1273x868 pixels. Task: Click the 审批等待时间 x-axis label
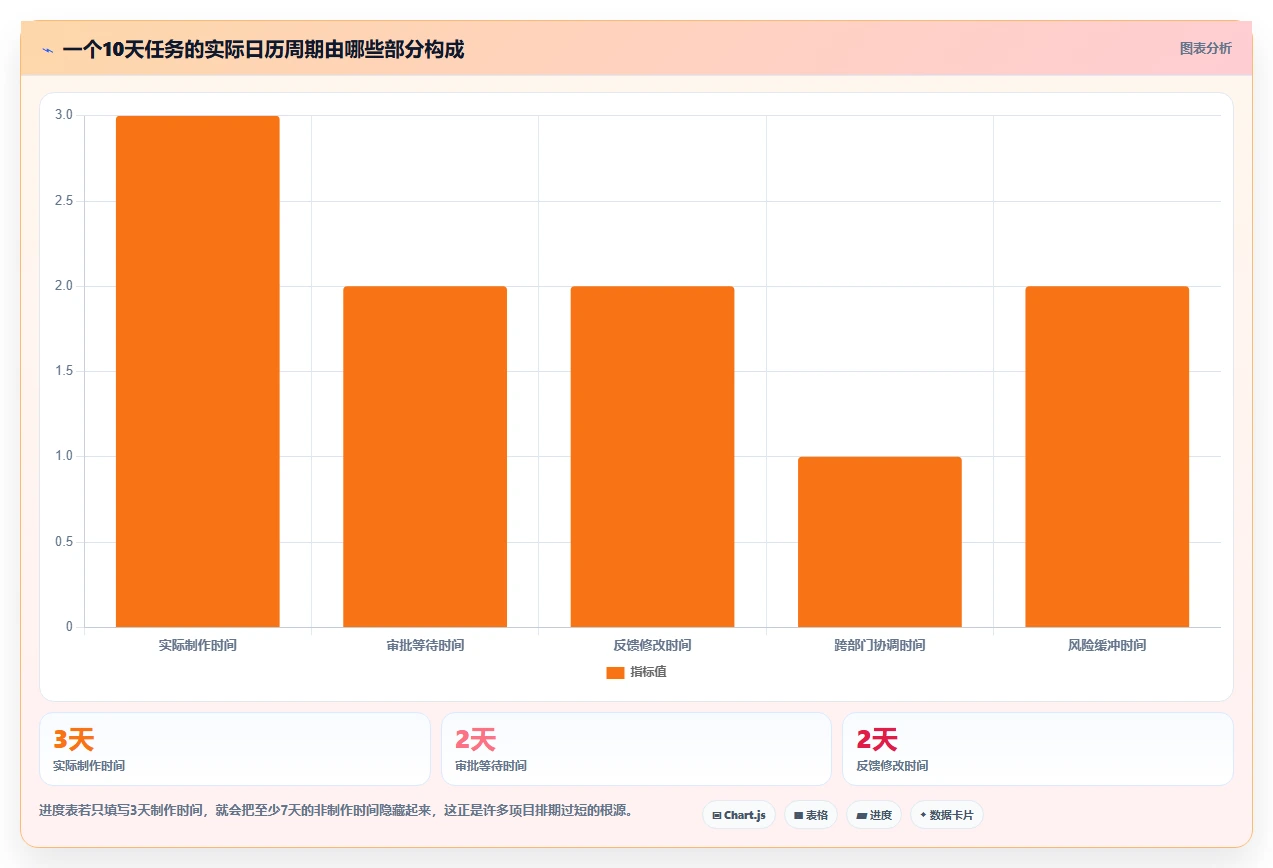tap(425, 645)
